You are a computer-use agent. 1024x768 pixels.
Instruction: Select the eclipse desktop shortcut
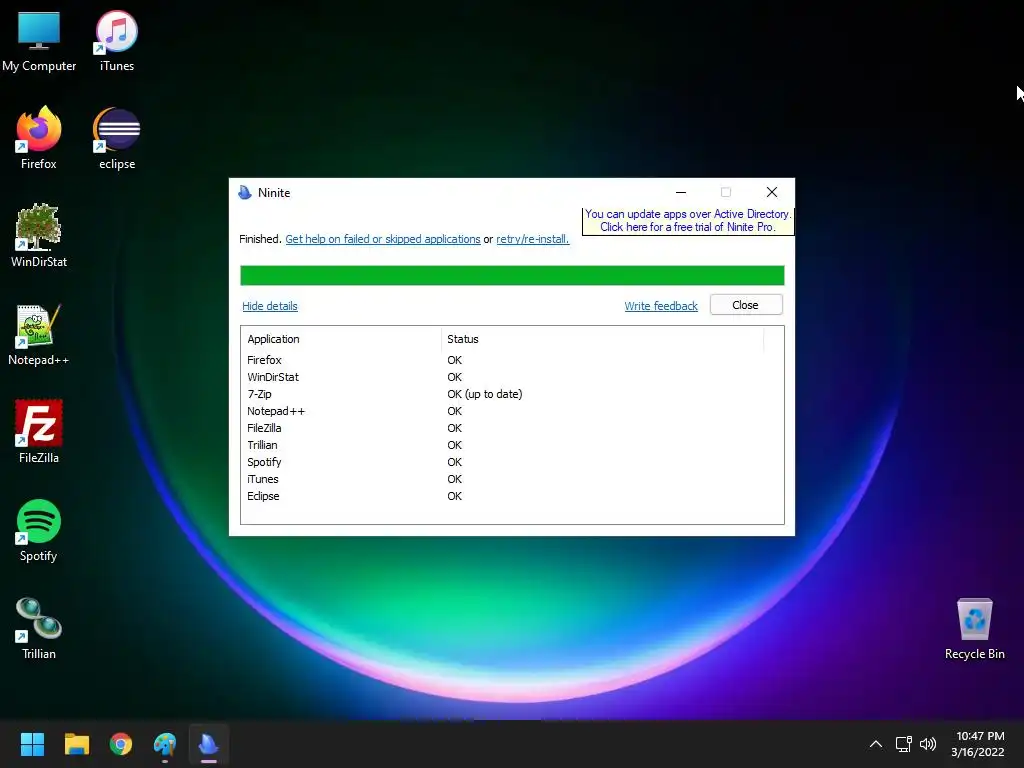coord(117,139)
